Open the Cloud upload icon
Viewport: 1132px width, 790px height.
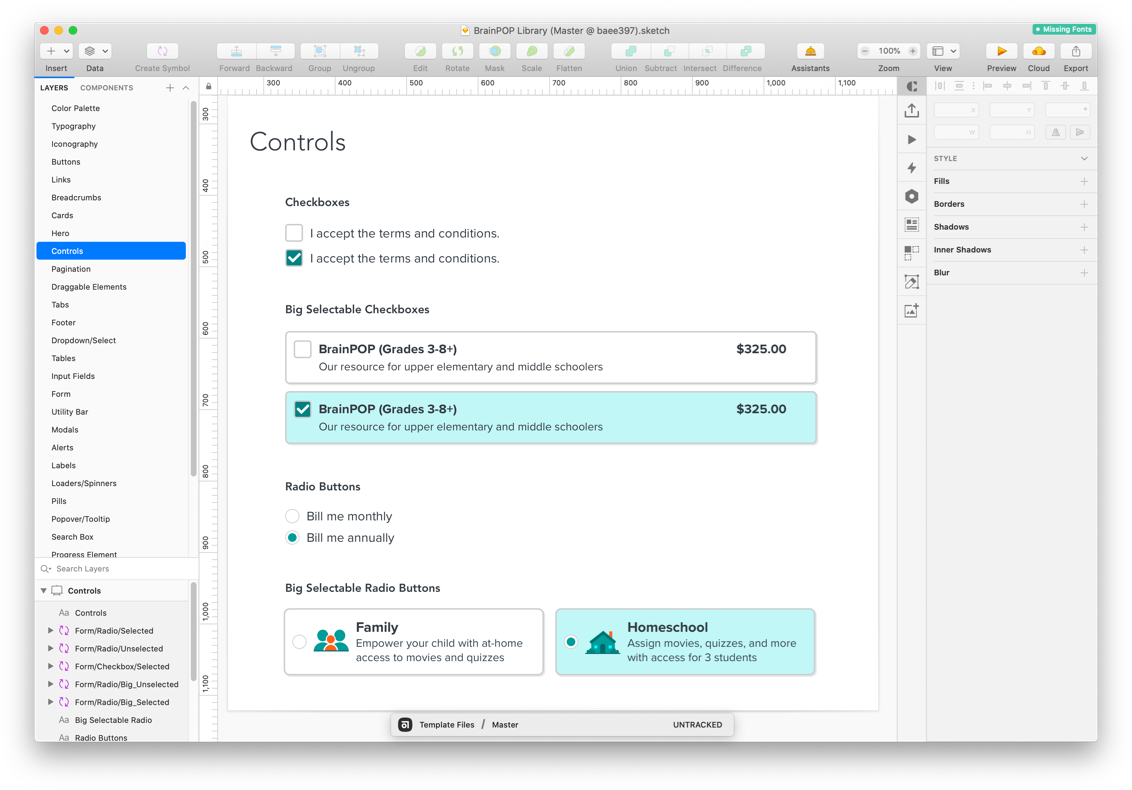pos(1039,51)
